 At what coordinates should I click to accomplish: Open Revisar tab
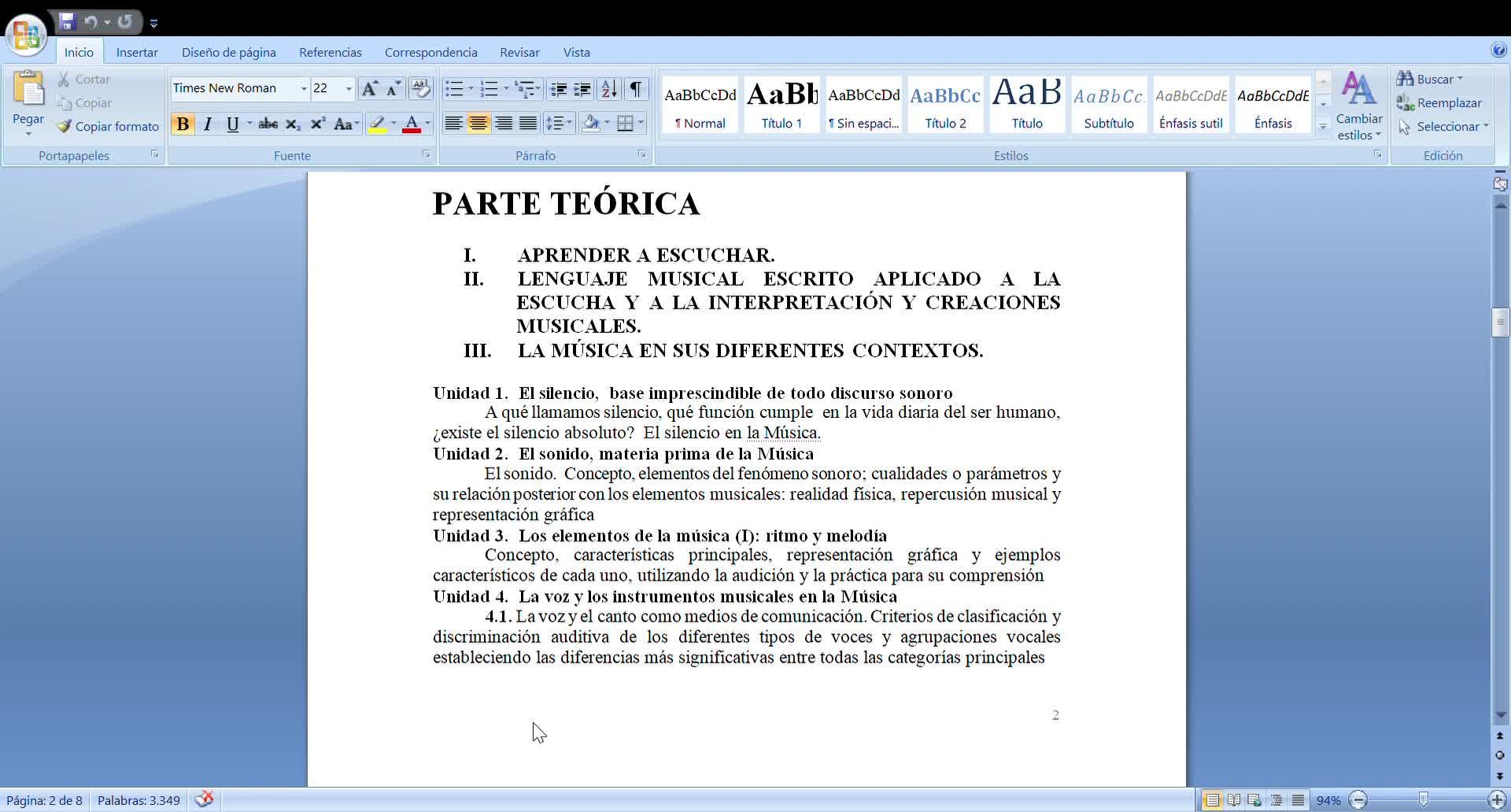point(519,53)
